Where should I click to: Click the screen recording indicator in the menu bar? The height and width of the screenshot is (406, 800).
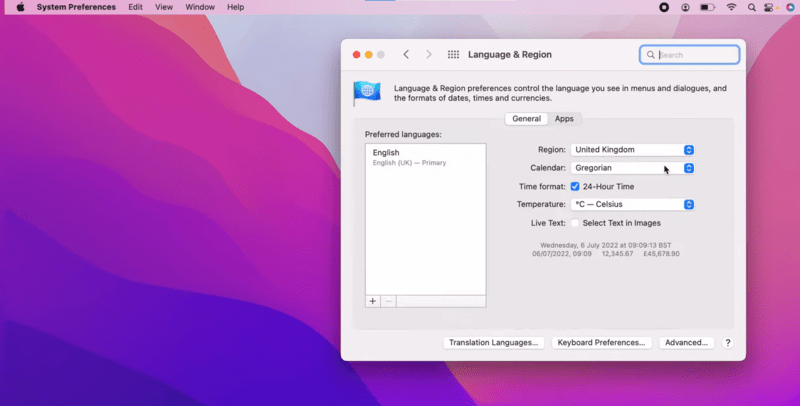point(664,7)
